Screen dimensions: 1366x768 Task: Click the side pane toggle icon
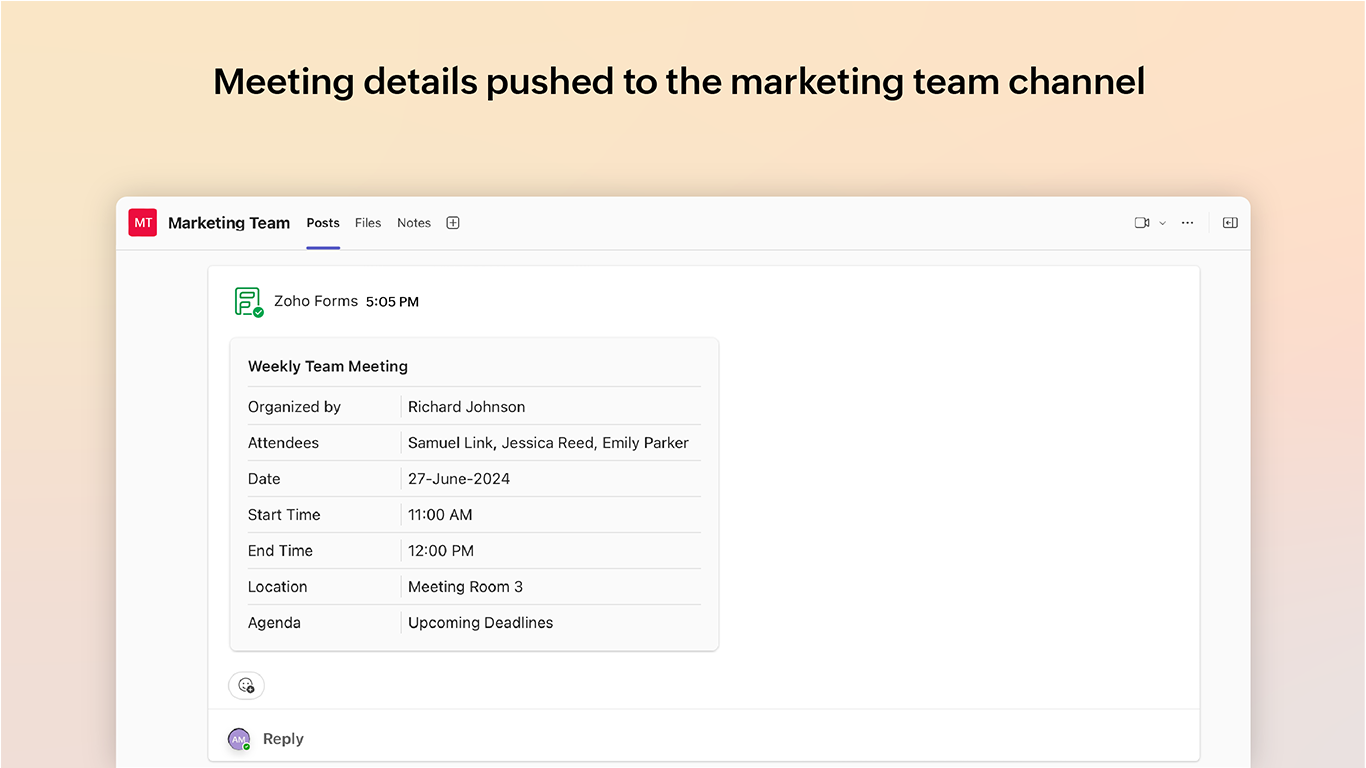[1230, 223]
